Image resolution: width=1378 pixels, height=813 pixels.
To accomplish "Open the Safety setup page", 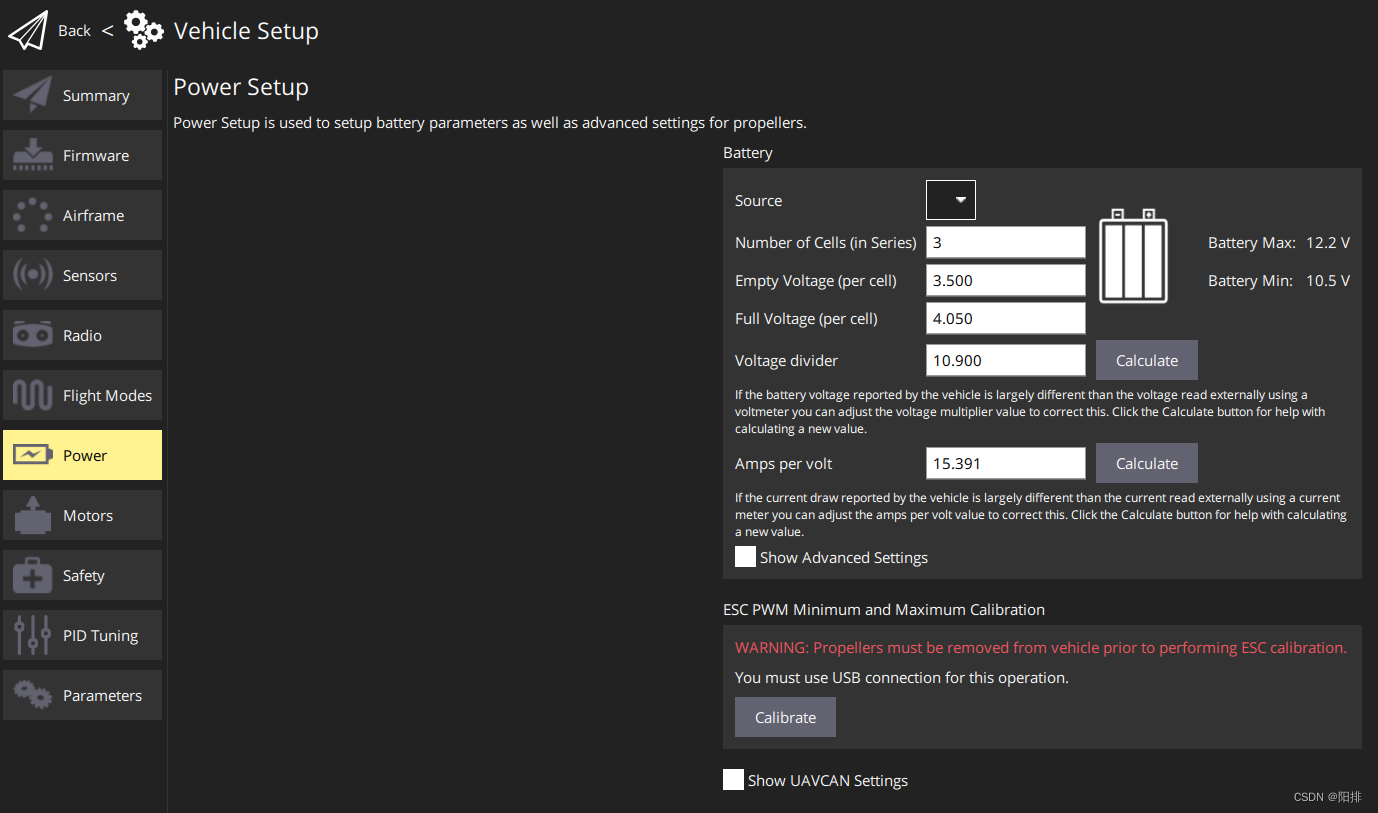I will pyautogui.click(x=82, y=575).
